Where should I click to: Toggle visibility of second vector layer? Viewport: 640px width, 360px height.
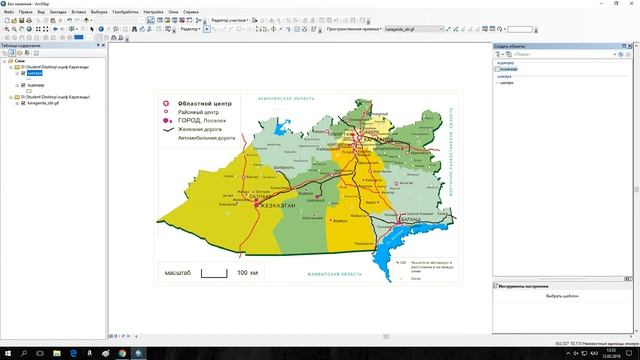23,85
